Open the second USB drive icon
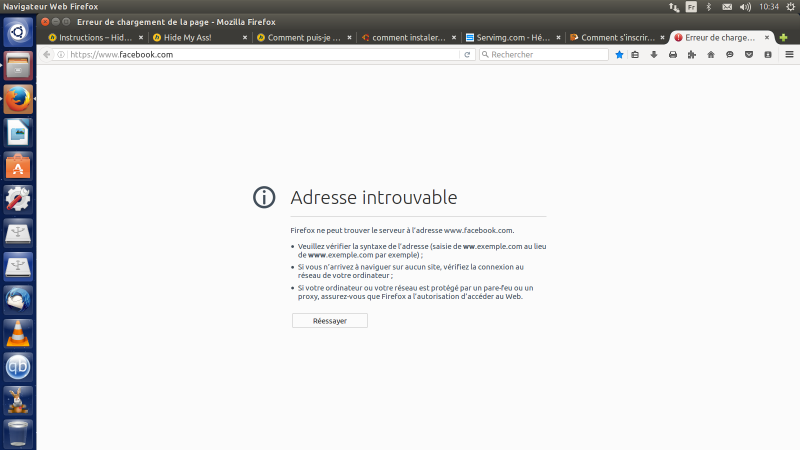800x450 pixels. 18,266
